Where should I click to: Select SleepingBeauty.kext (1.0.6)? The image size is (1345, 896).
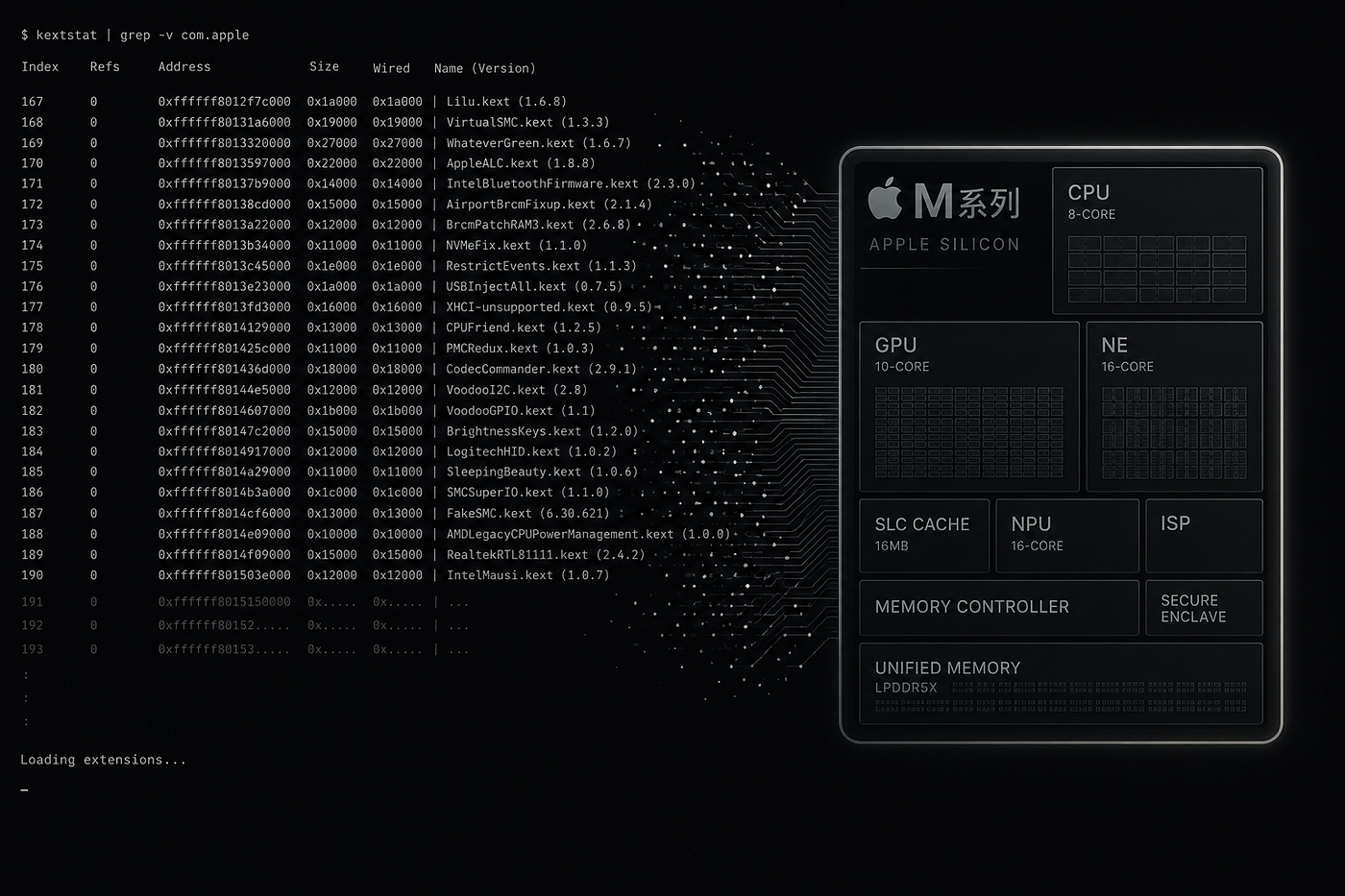click(x=542, y=472)
